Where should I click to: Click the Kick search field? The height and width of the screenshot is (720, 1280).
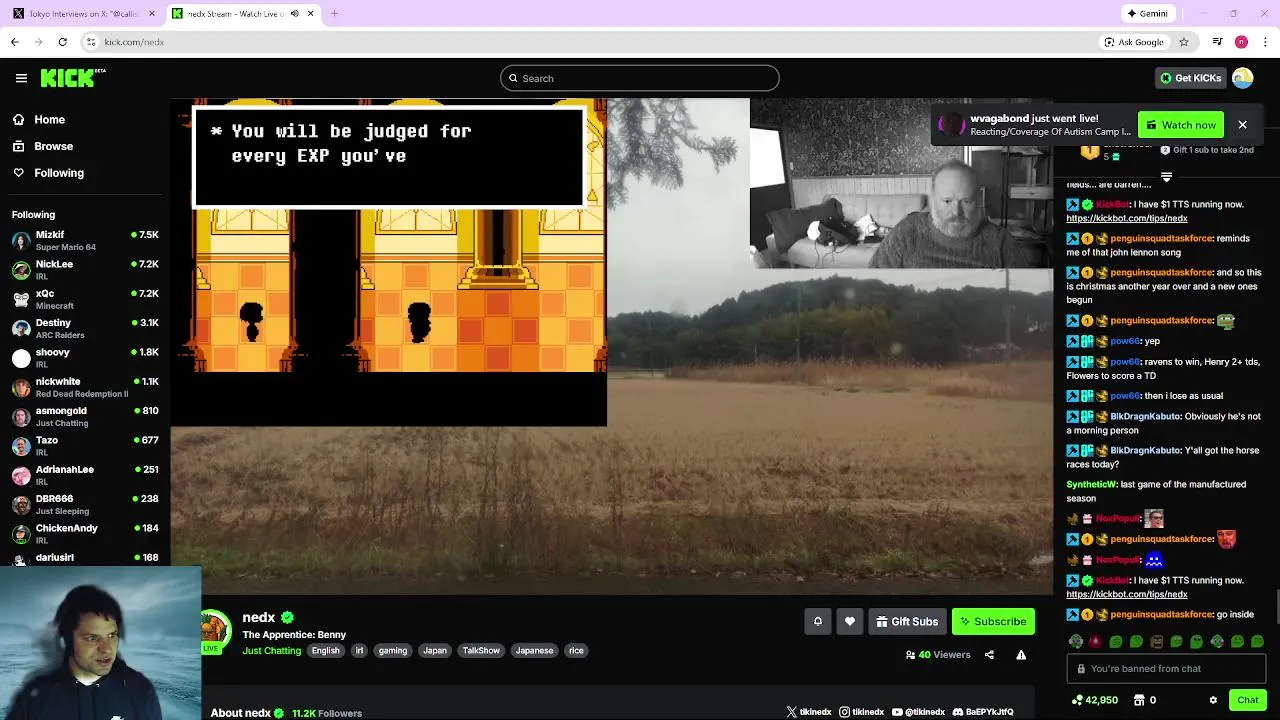click(640, 78)
